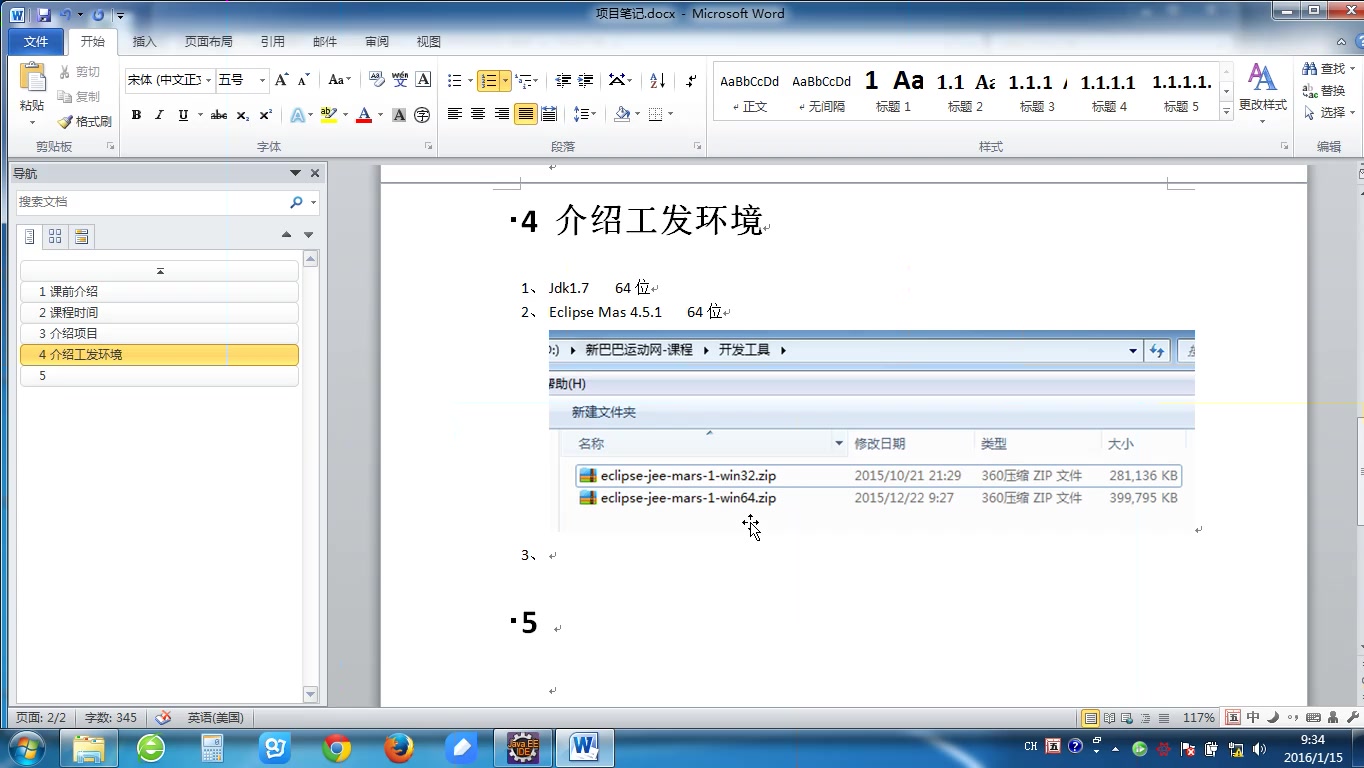Screen dimensions: 1364x768
Task: Select the Format Painter tool
Action: coord(83,121)
